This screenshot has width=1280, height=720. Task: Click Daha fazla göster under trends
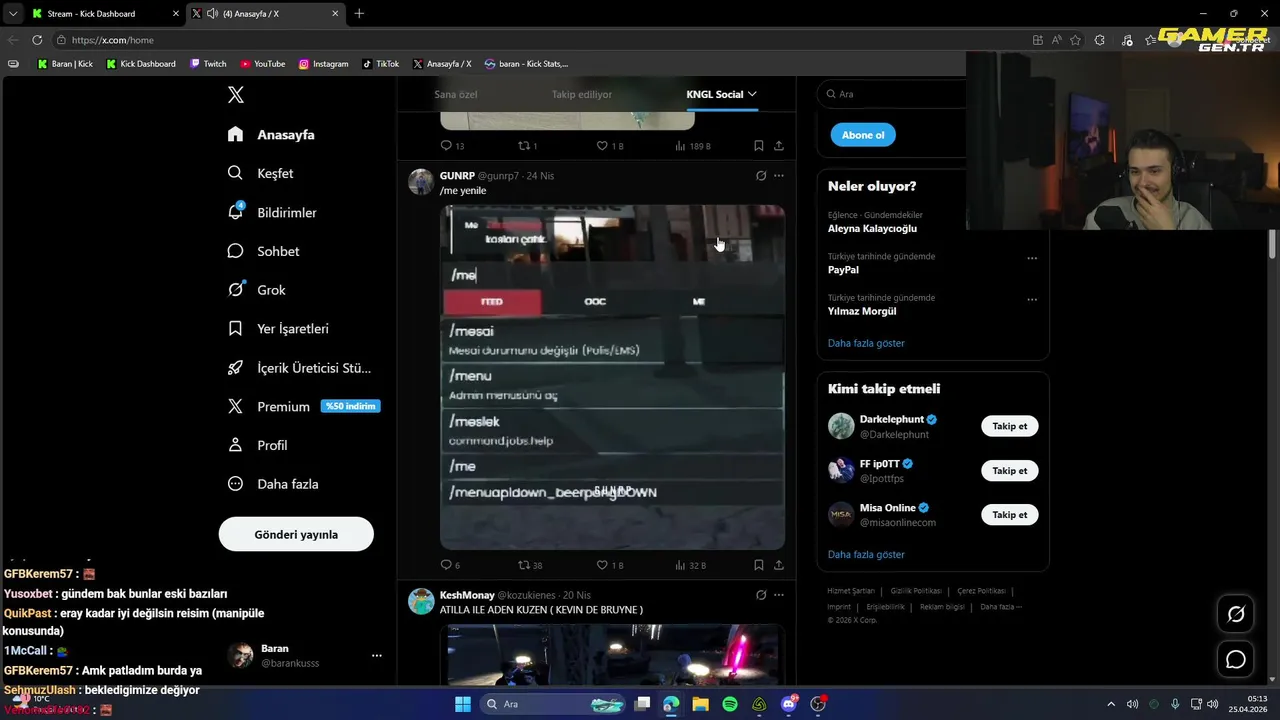866,343
